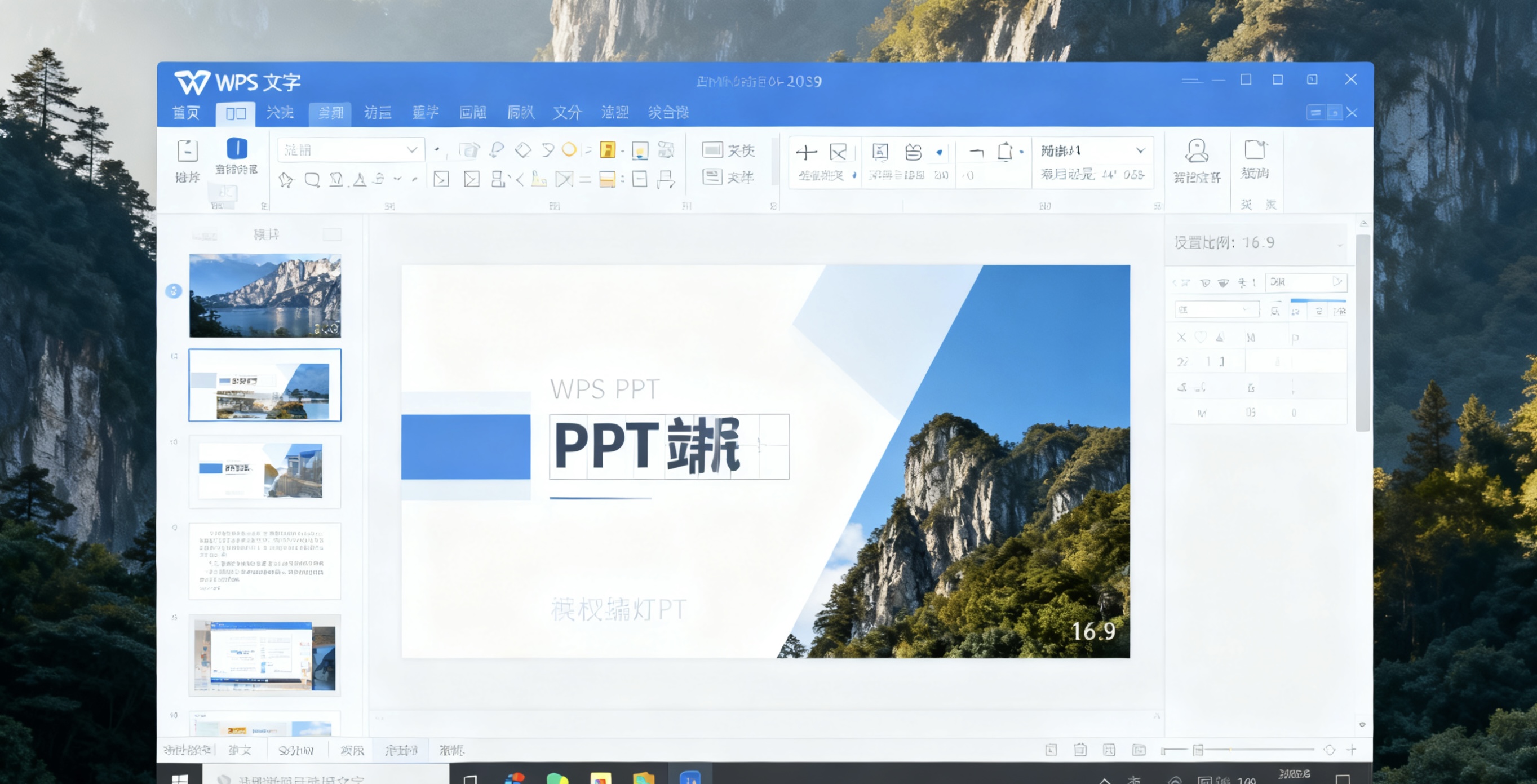Select the second slide thumbnail with blue layout
The image size is (1537, 784).
264,386
